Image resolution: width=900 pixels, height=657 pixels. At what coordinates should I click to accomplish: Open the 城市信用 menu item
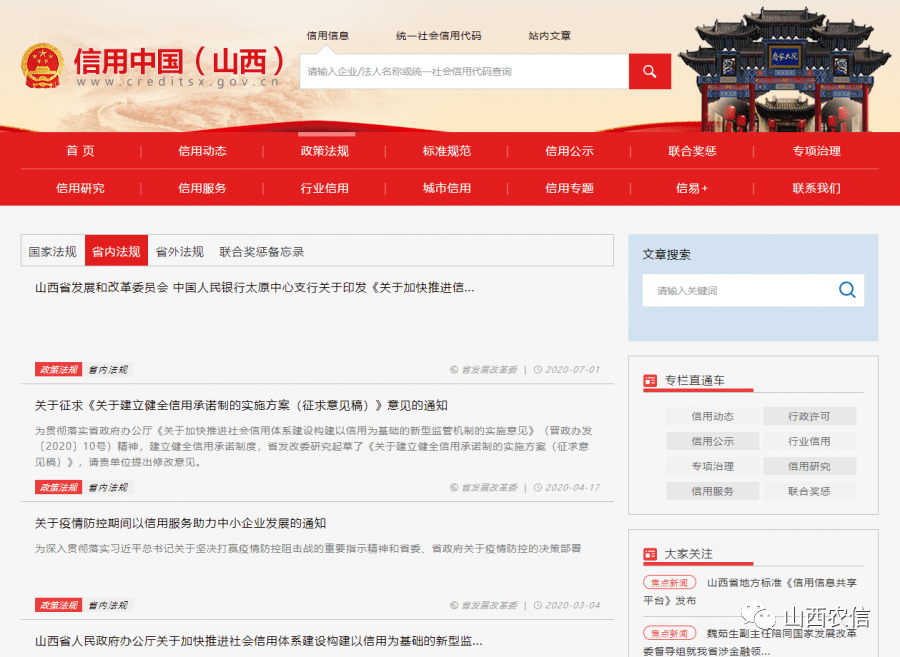[447, 188]
